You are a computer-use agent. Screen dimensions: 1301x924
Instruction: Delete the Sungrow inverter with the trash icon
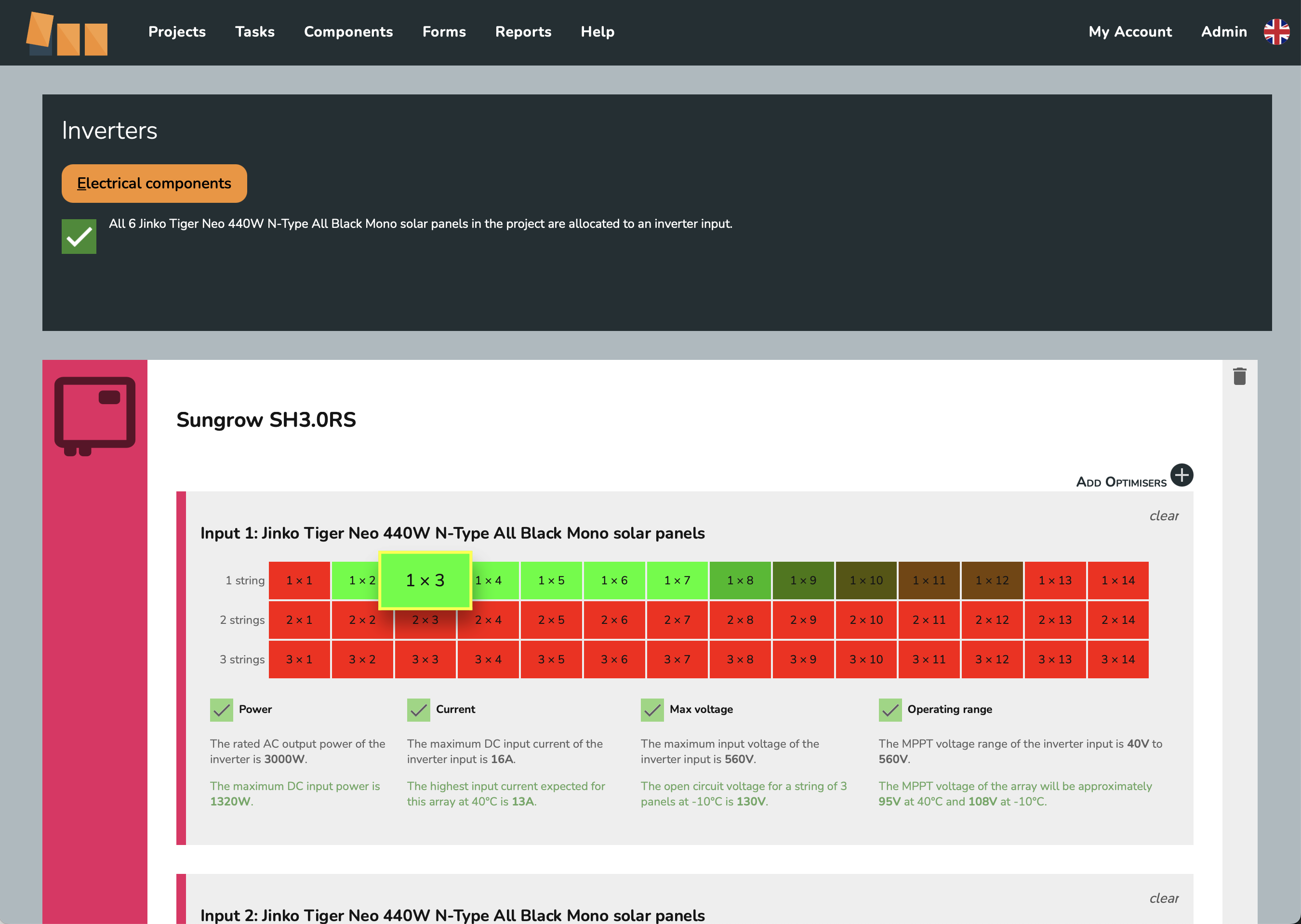pos(1239,376)
